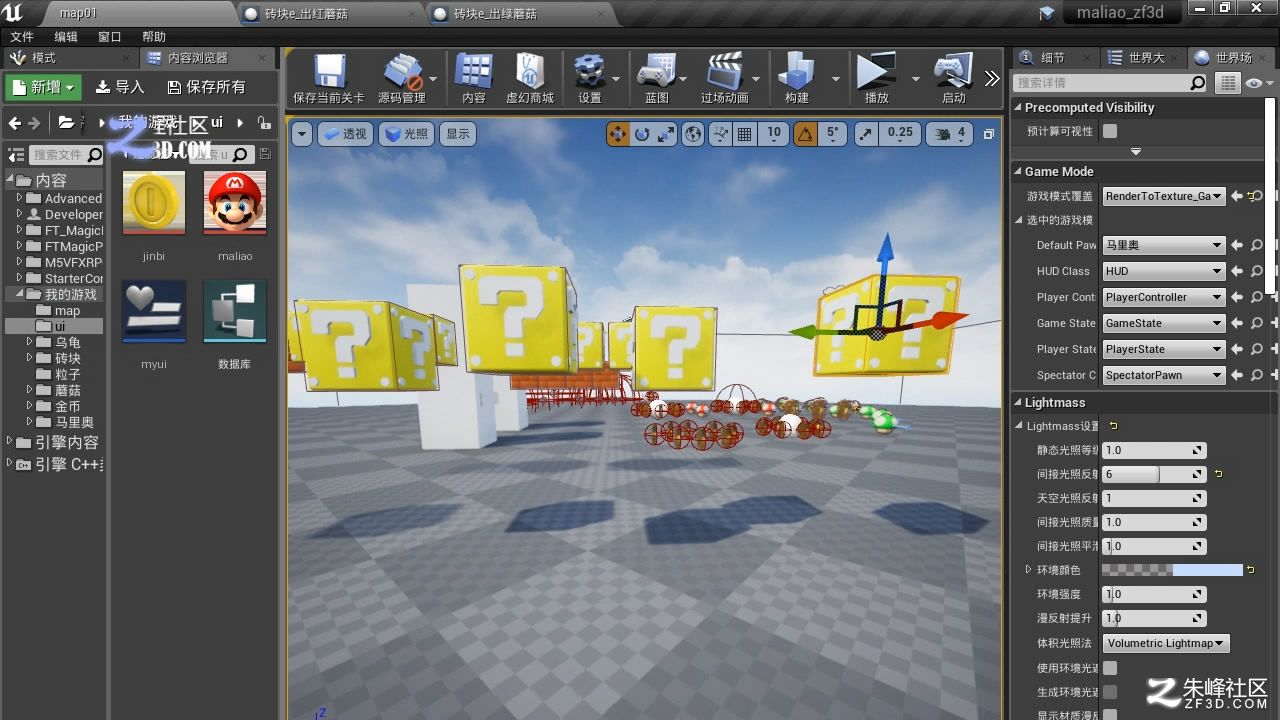The image size is (1280, 720).
Task: Toggle the surface snapping icon in the viewport
Action: click(720, 134)
